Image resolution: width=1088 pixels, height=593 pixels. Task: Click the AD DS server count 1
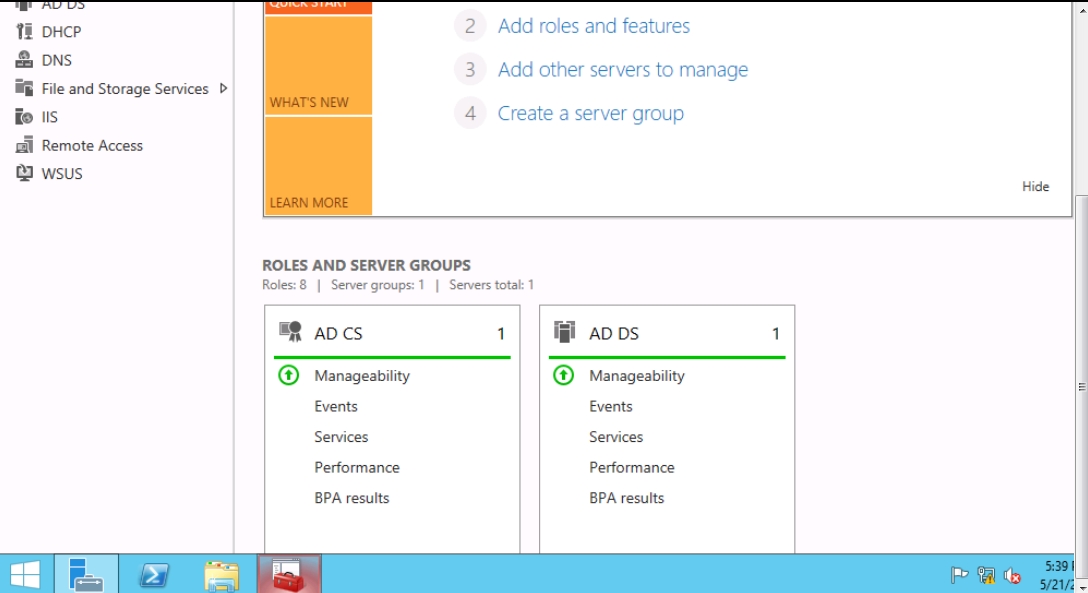pyautogui.click(x=776, y=334)
